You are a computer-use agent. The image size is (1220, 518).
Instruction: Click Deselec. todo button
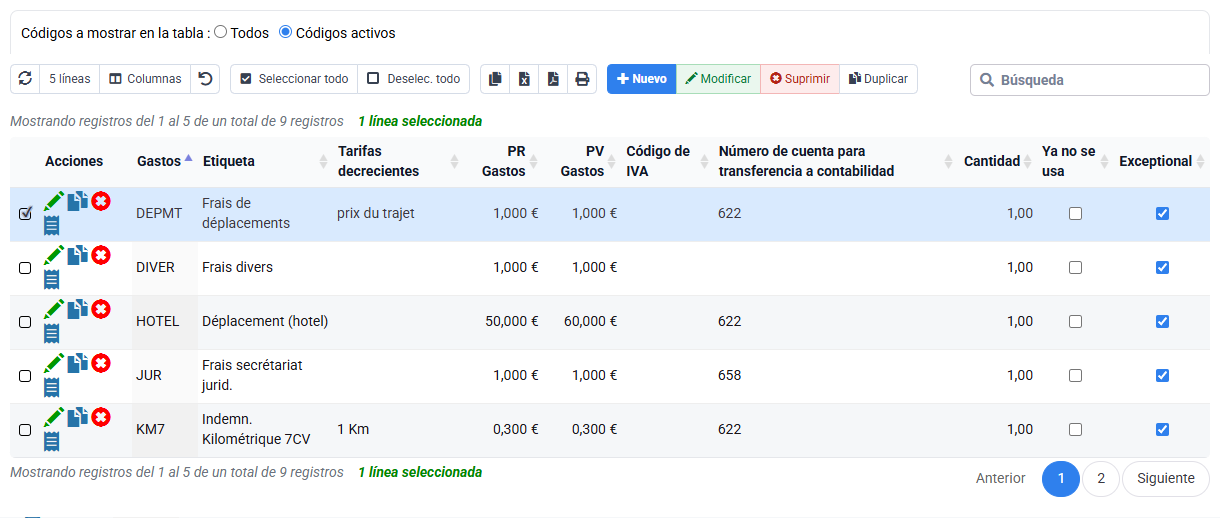[414, 79]
